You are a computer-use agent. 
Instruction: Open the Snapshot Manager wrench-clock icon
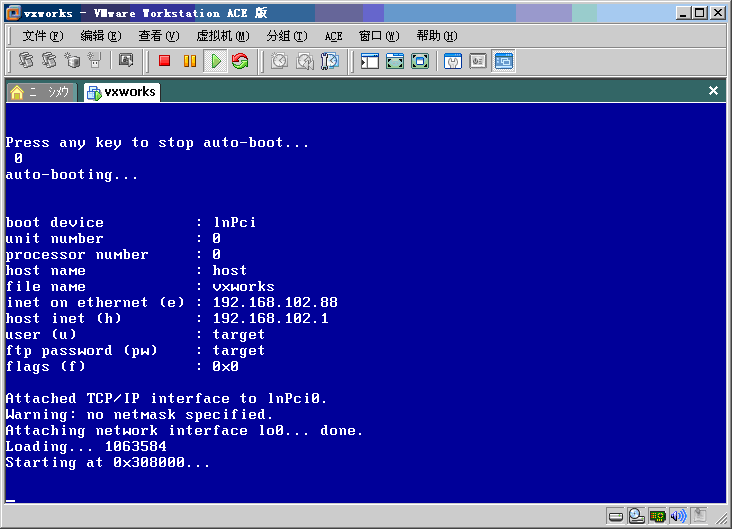pyautogui.click(x=330, y=61)
